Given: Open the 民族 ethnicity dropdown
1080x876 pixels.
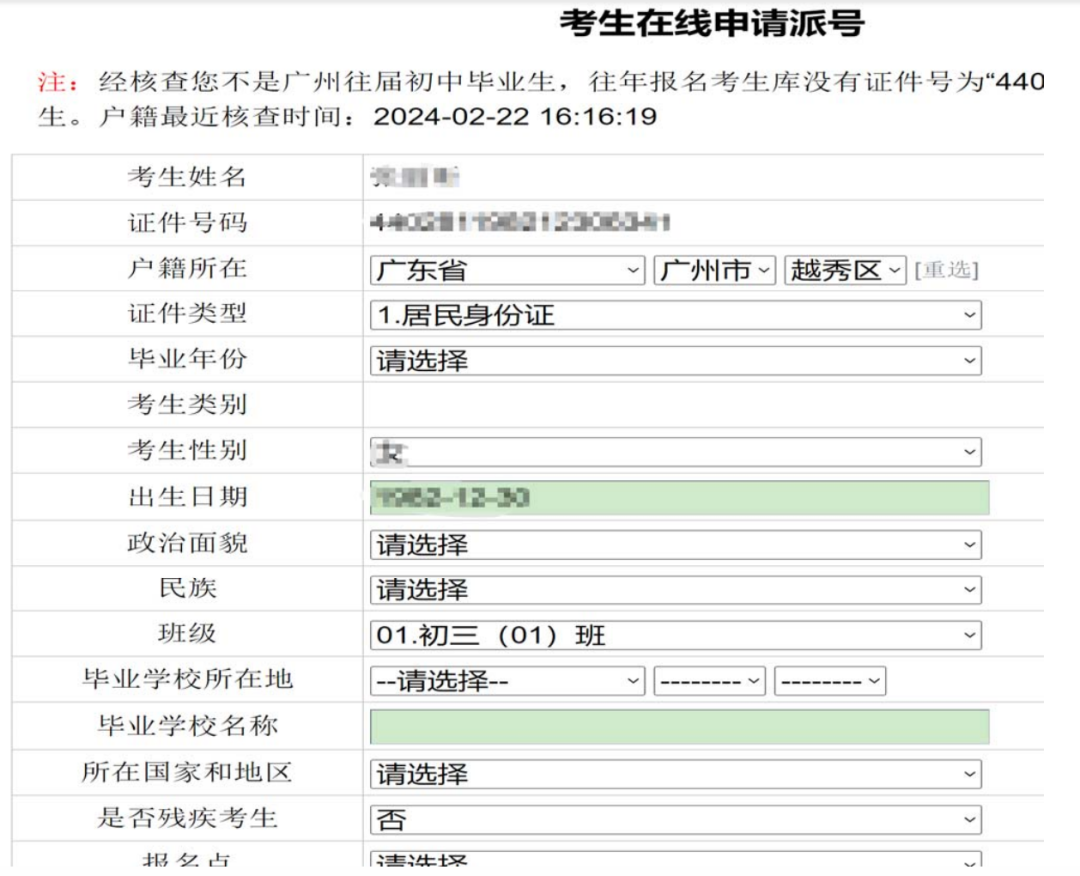Looking at the screenshot, I should [670, 589].
